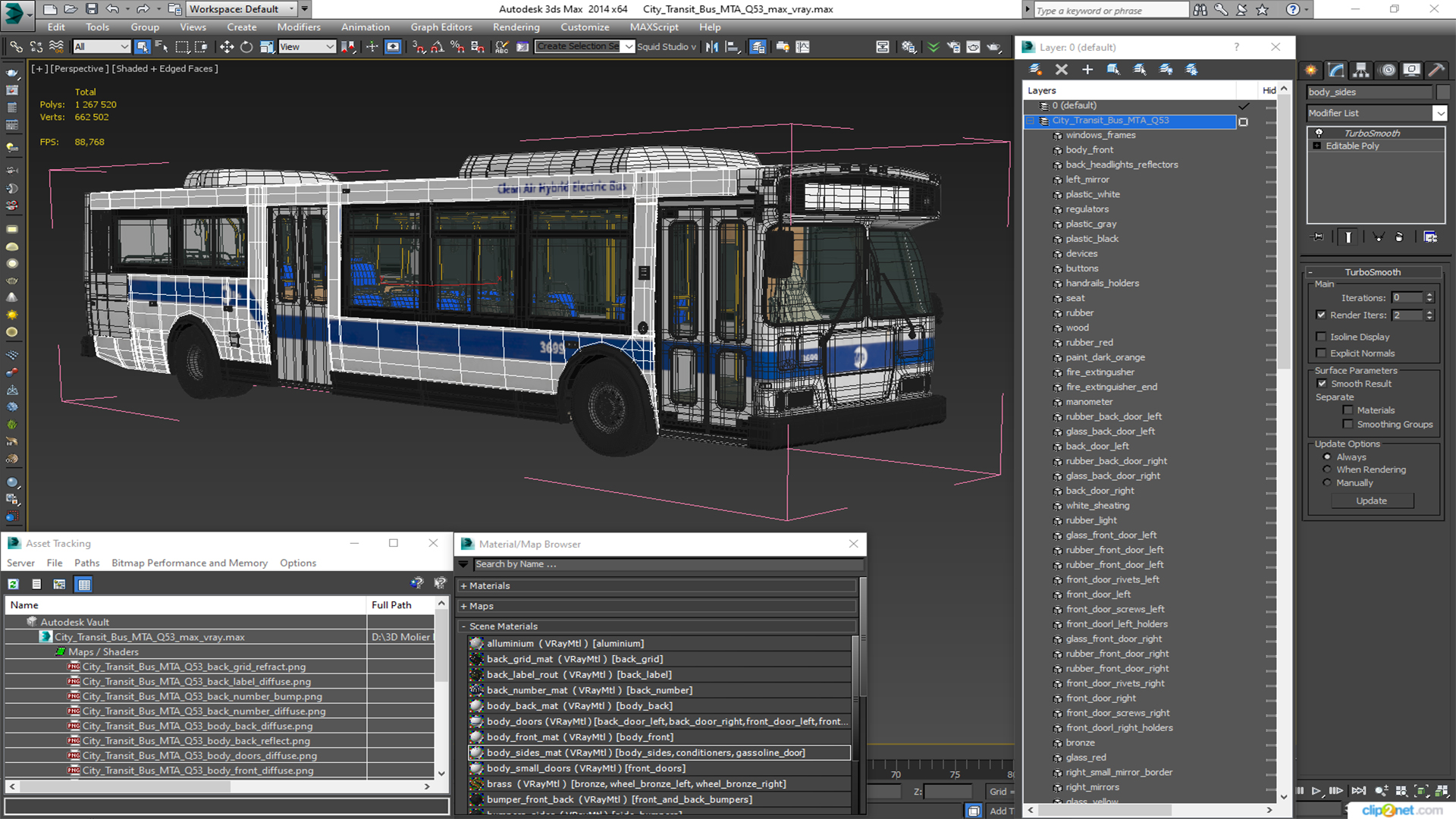This screenshot has width=1456, height=819.
Task: Click Add Selected Objects plus icon
Action: 1087,70
